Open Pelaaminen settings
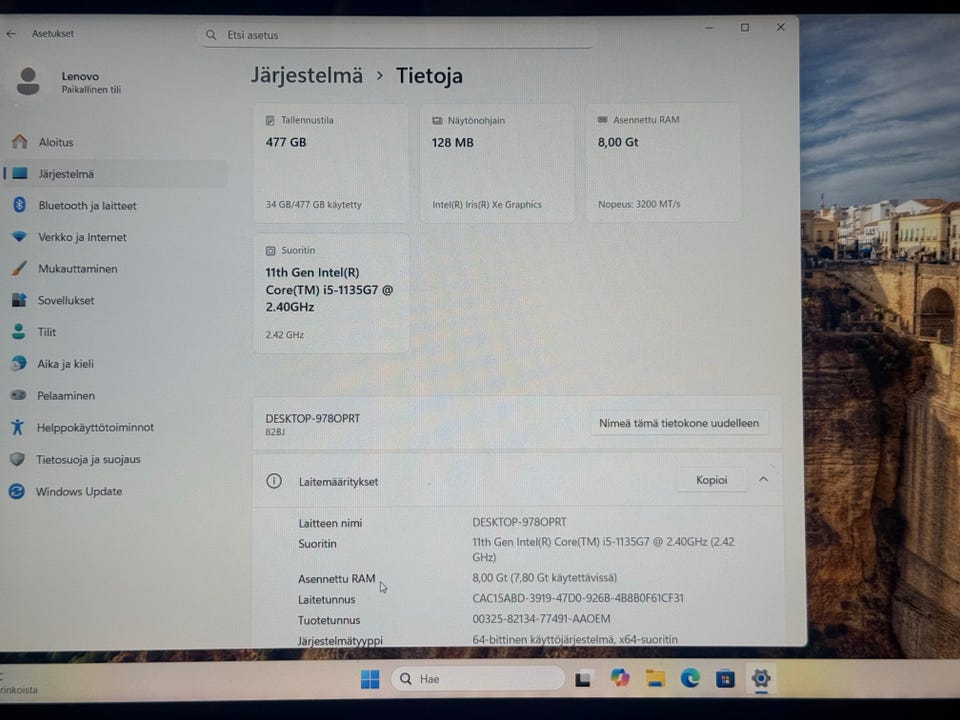 (115, 396)
